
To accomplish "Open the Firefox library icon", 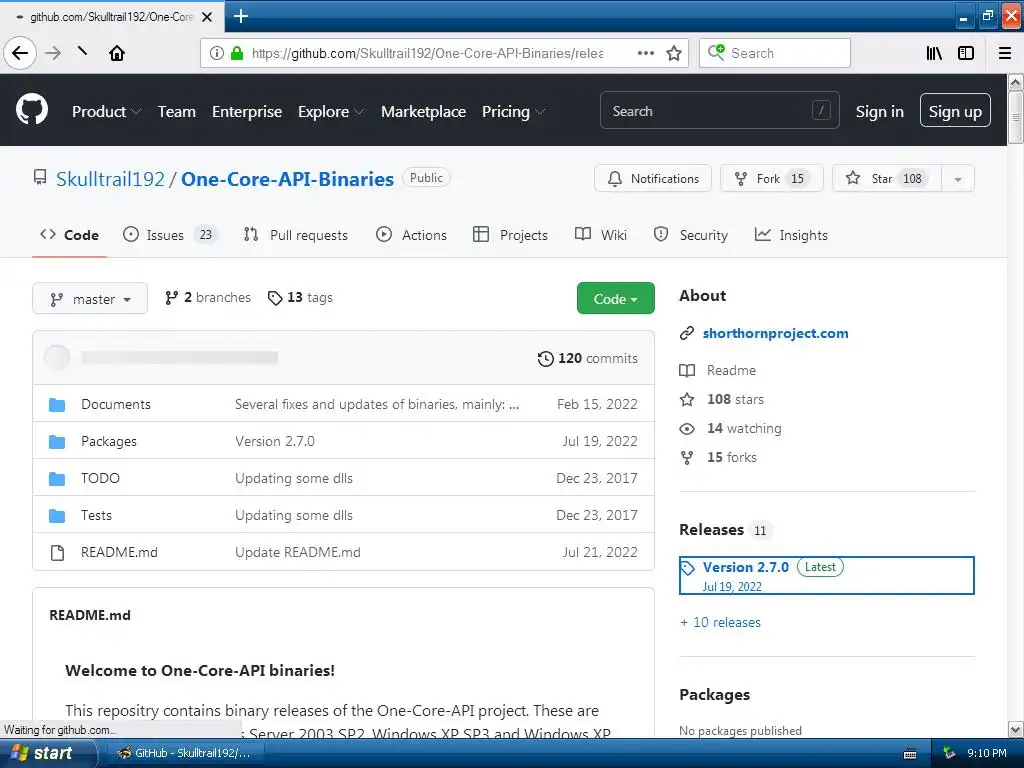I will point(934,54).
